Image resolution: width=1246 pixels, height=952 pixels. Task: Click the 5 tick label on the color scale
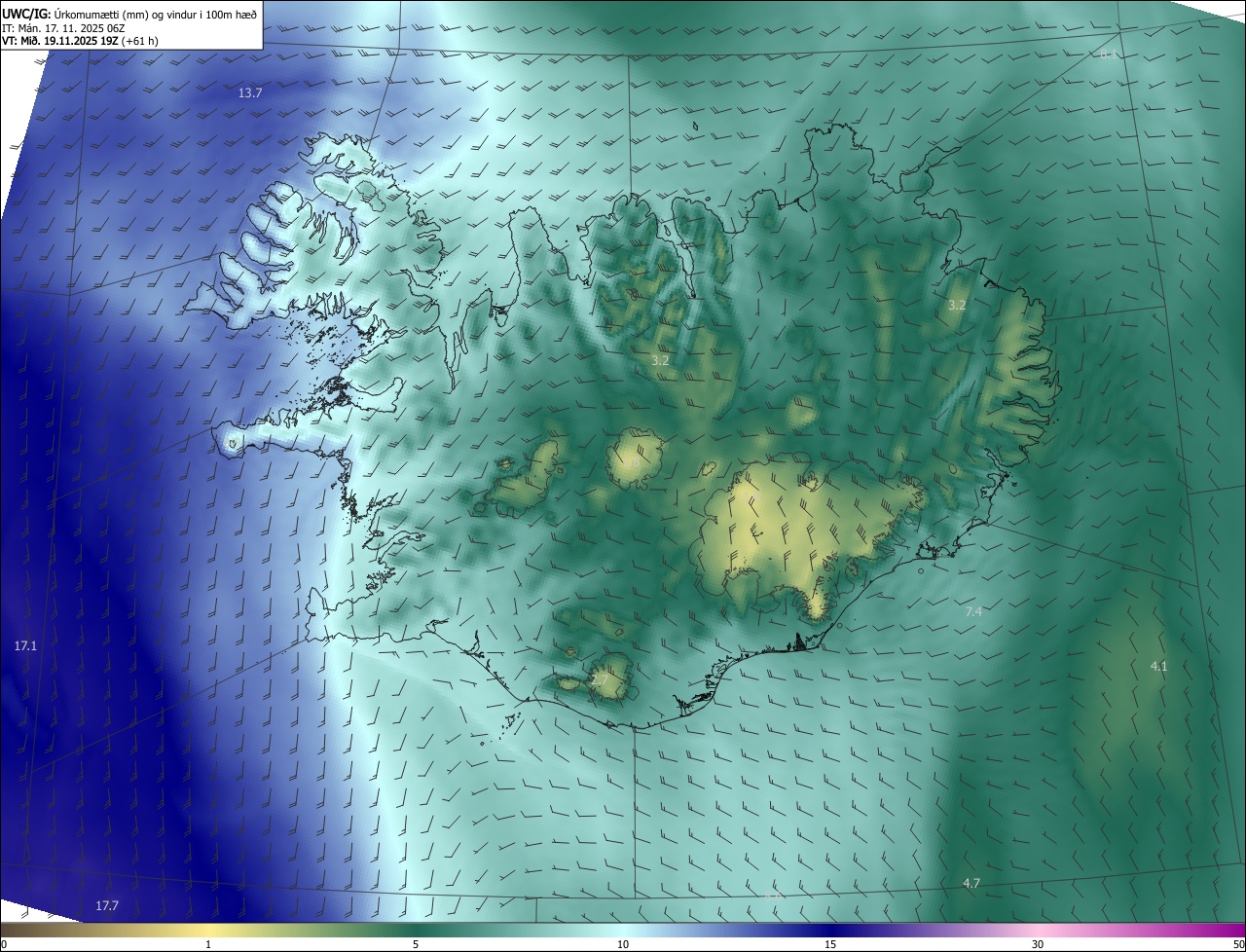point(416,944)
